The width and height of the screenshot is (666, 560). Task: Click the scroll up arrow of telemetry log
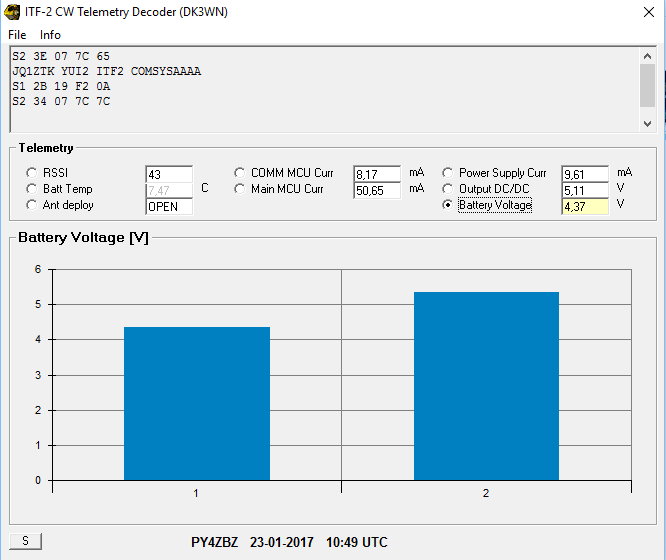coord(647,56)
